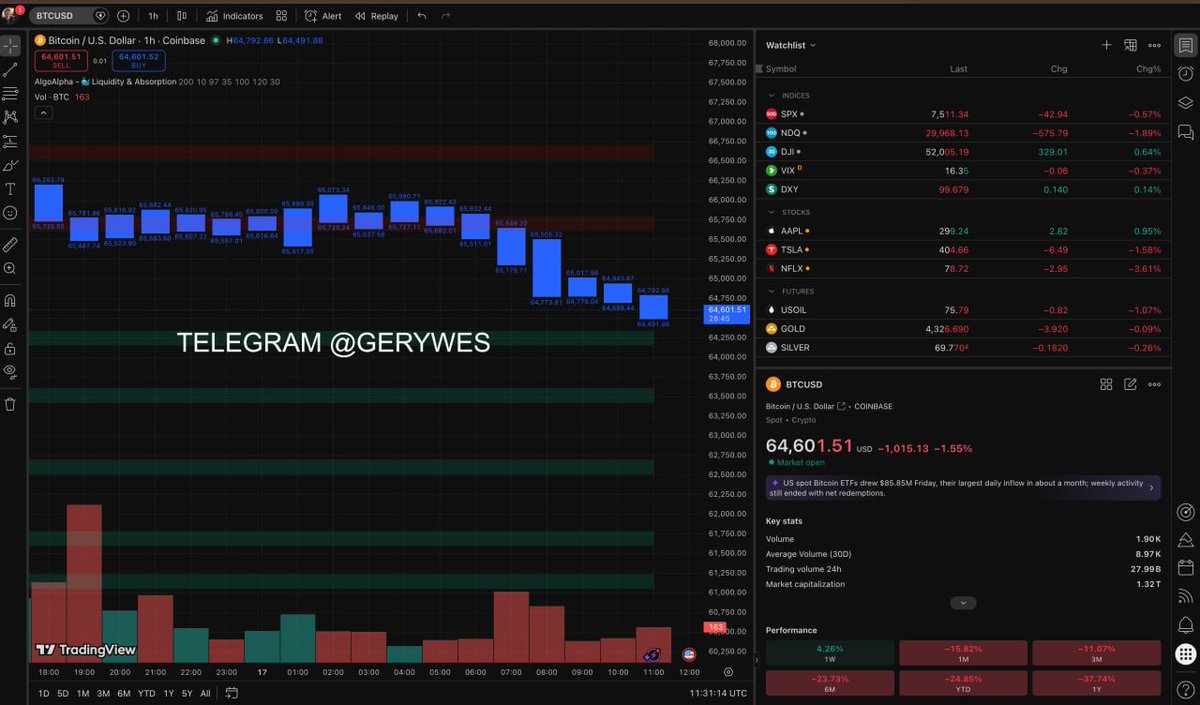1200x705 pixels.
Task: Open the Calendar sidebar icon
Action: [1185, 568]
